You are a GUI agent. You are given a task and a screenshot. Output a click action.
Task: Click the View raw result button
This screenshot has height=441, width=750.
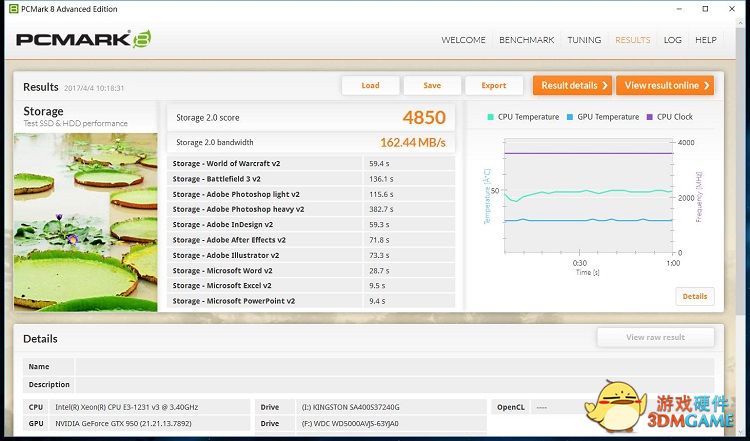tap(655, 337)
